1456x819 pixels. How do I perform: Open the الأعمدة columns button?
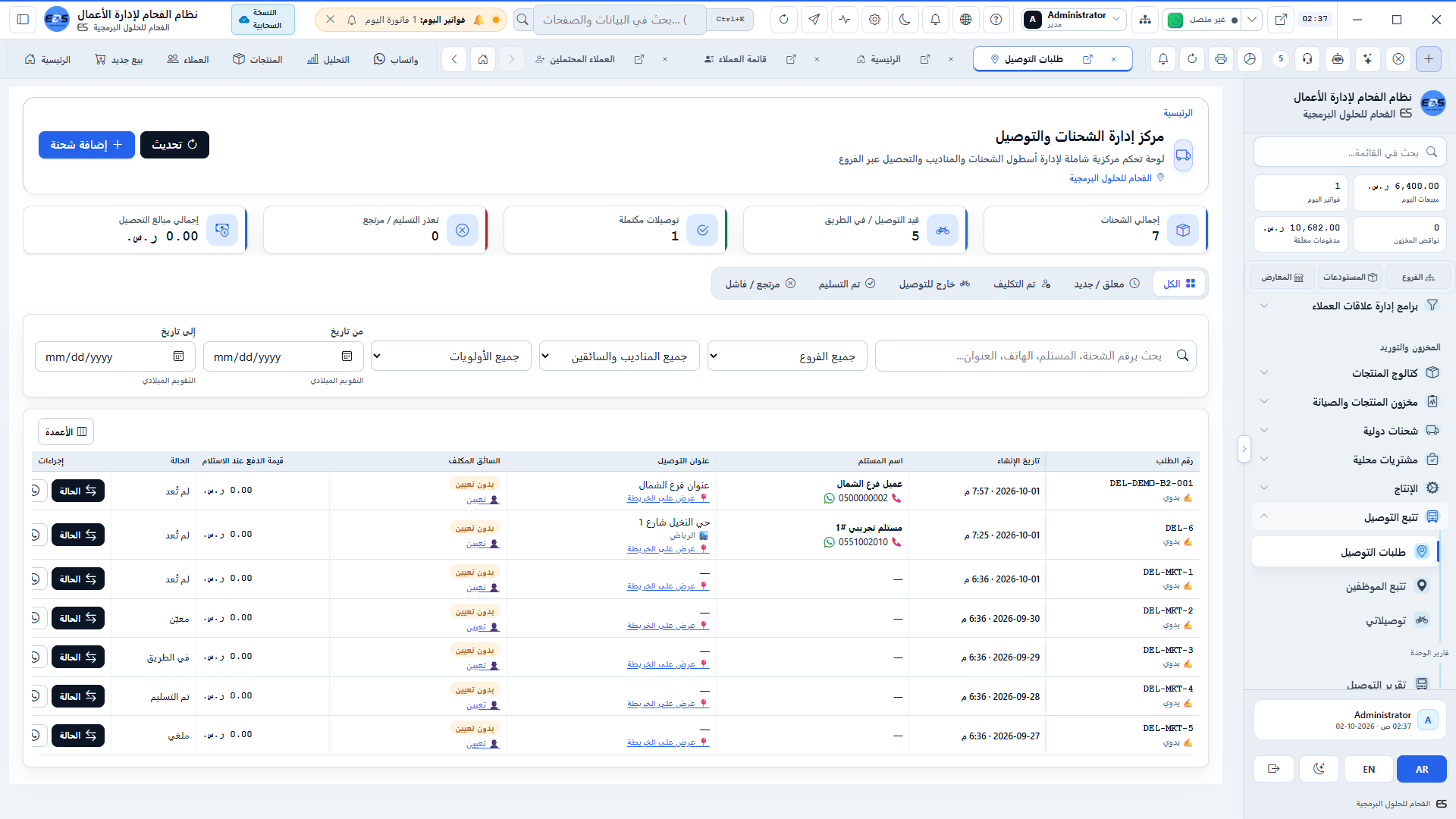(66, 431)
